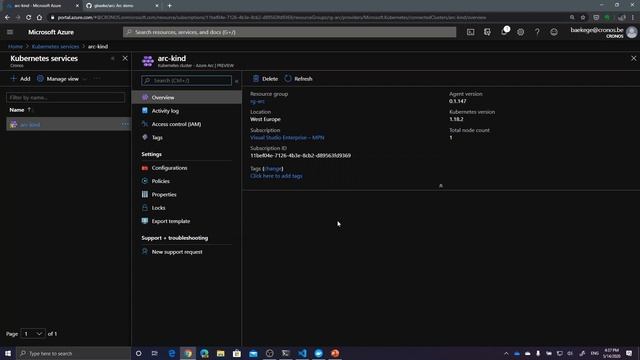This screenshot has width=640, height=360.
Task: Go to Kubernetes services breadcrumb
Action: point(56,47)
